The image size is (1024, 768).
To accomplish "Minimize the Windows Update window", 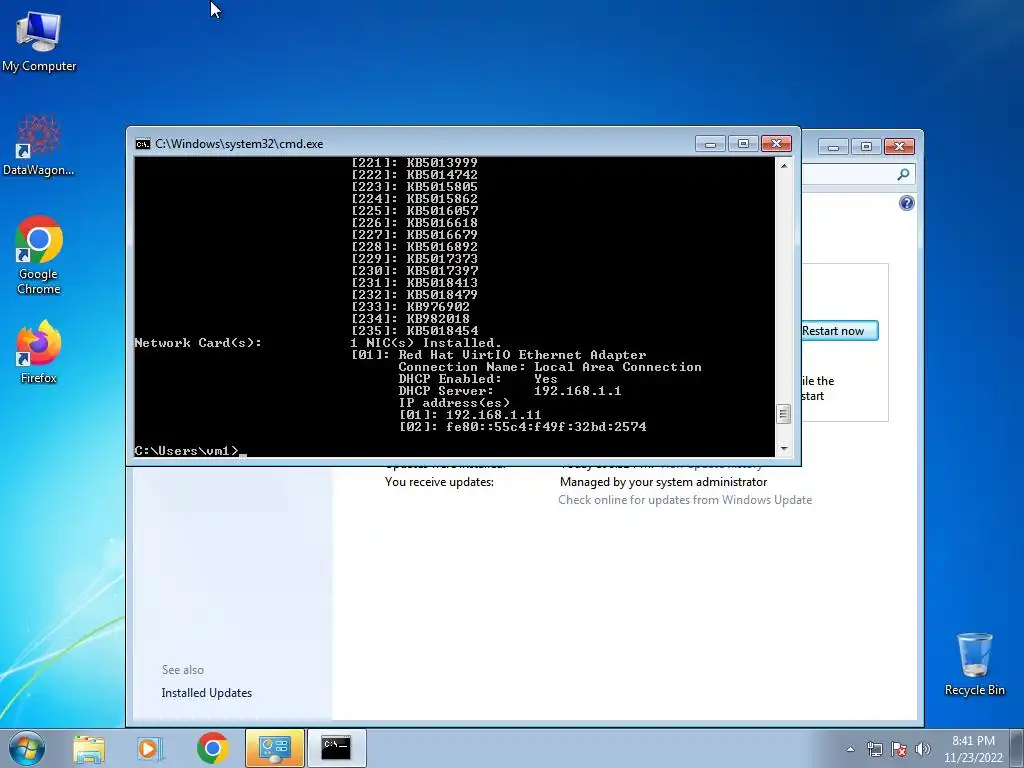I will (833, 147).
